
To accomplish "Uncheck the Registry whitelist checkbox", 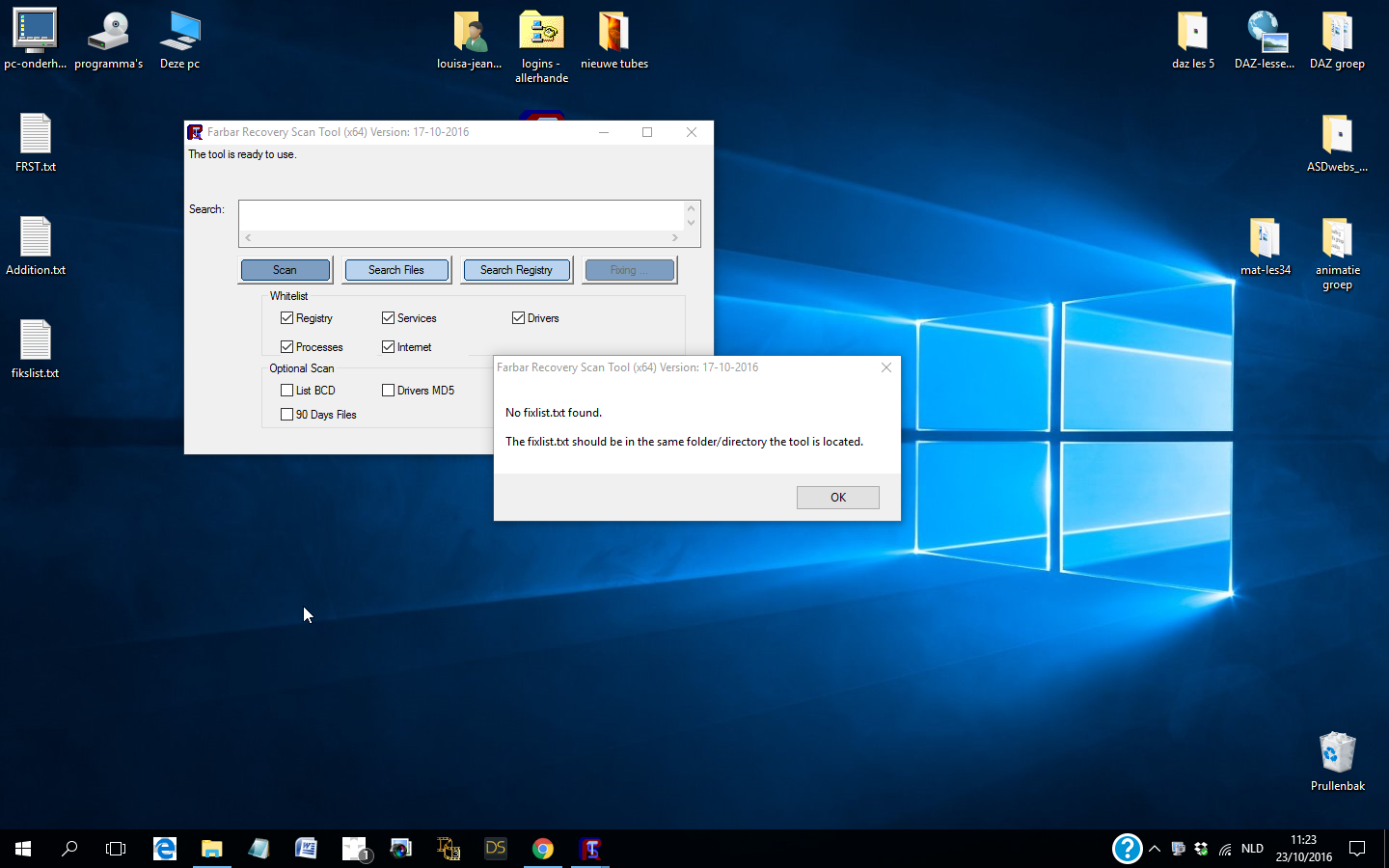I will tap(287, 318).
